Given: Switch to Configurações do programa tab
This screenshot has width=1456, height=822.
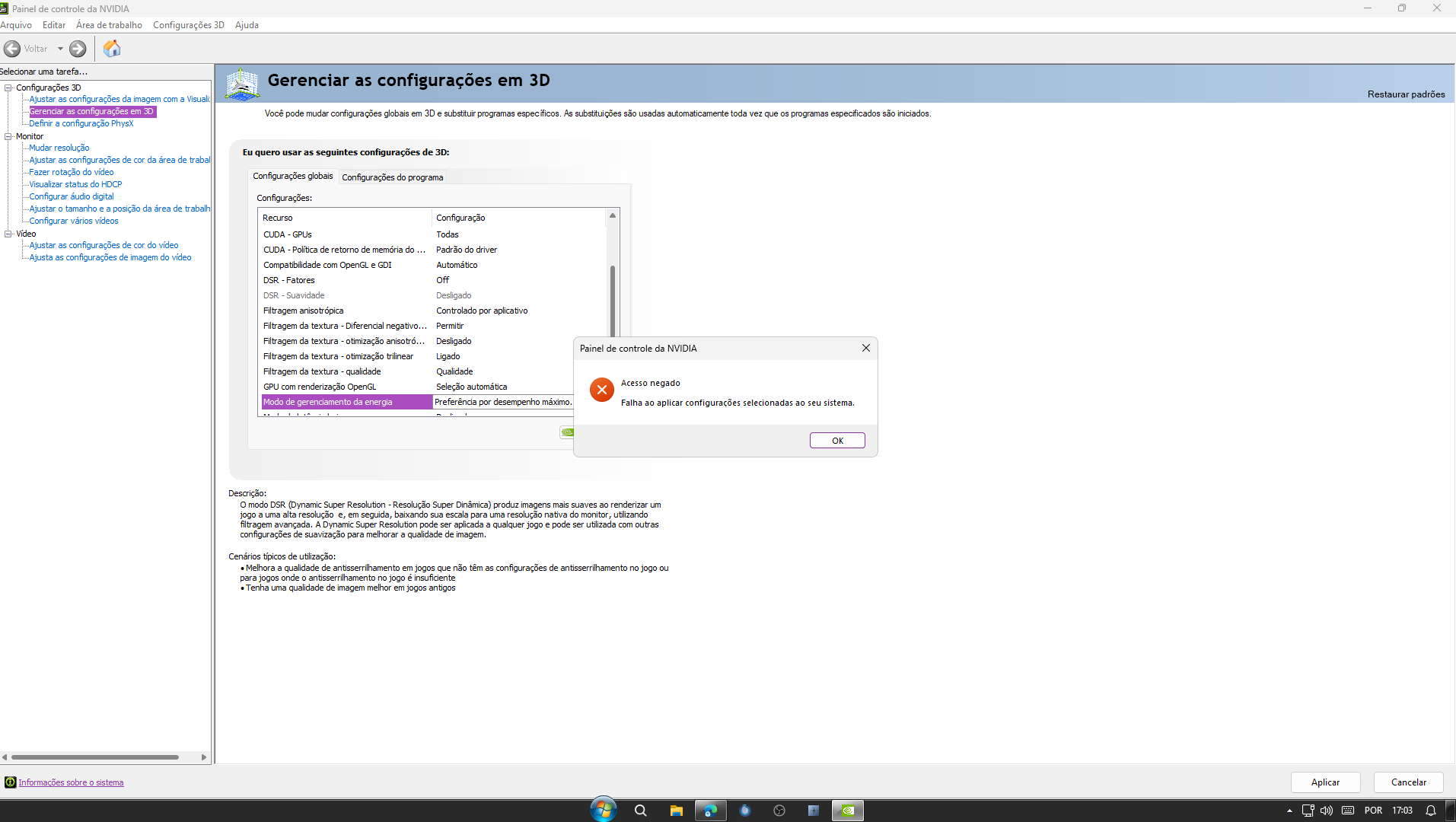Looking at the screenshot, I should coord(392,177).
